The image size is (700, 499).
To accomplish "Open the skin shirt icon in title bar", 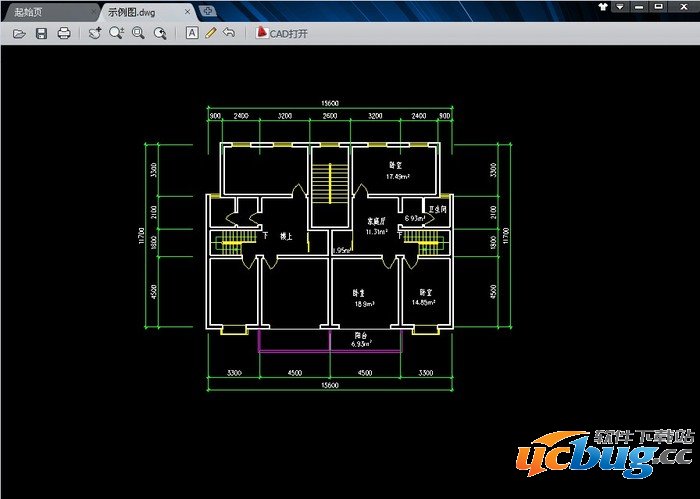I will 604,7.
